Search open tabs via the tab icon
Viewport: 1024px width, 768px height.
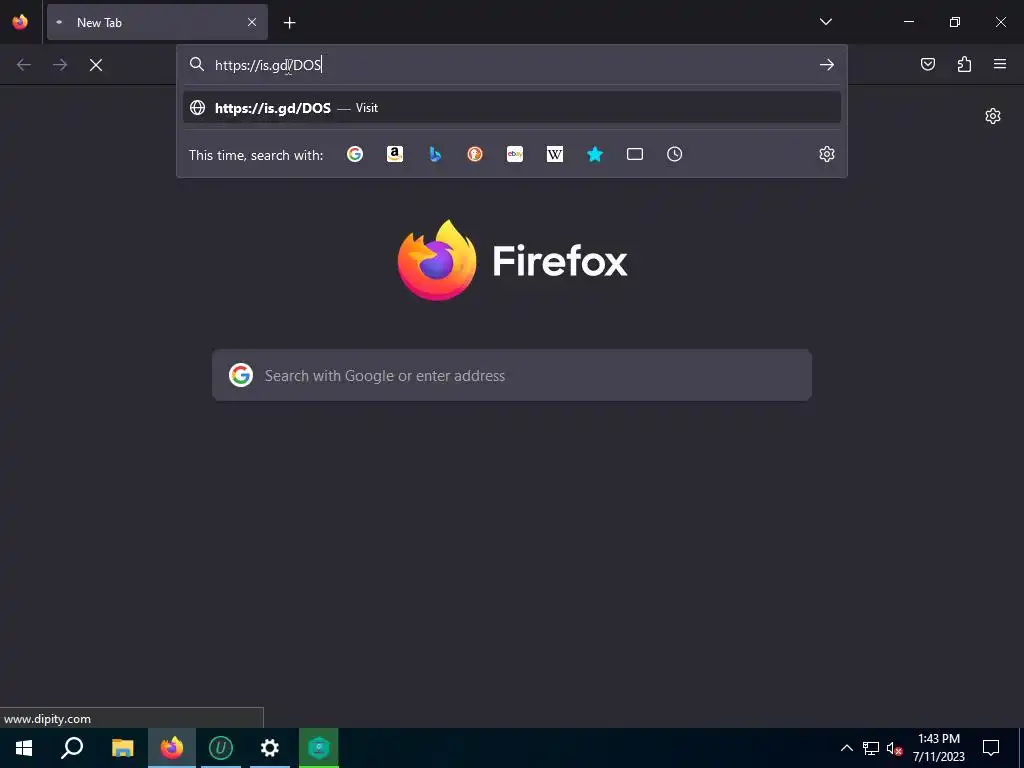635,154
